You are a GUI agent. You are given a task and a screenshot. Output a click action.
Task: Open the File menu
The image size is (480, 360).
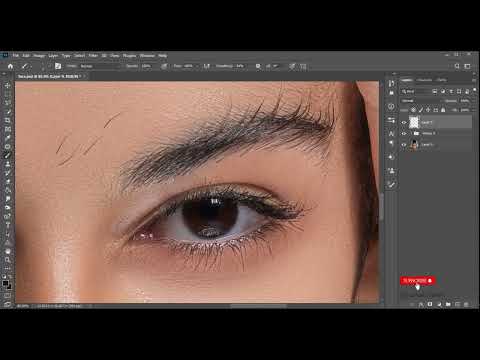tap(16, 56)
